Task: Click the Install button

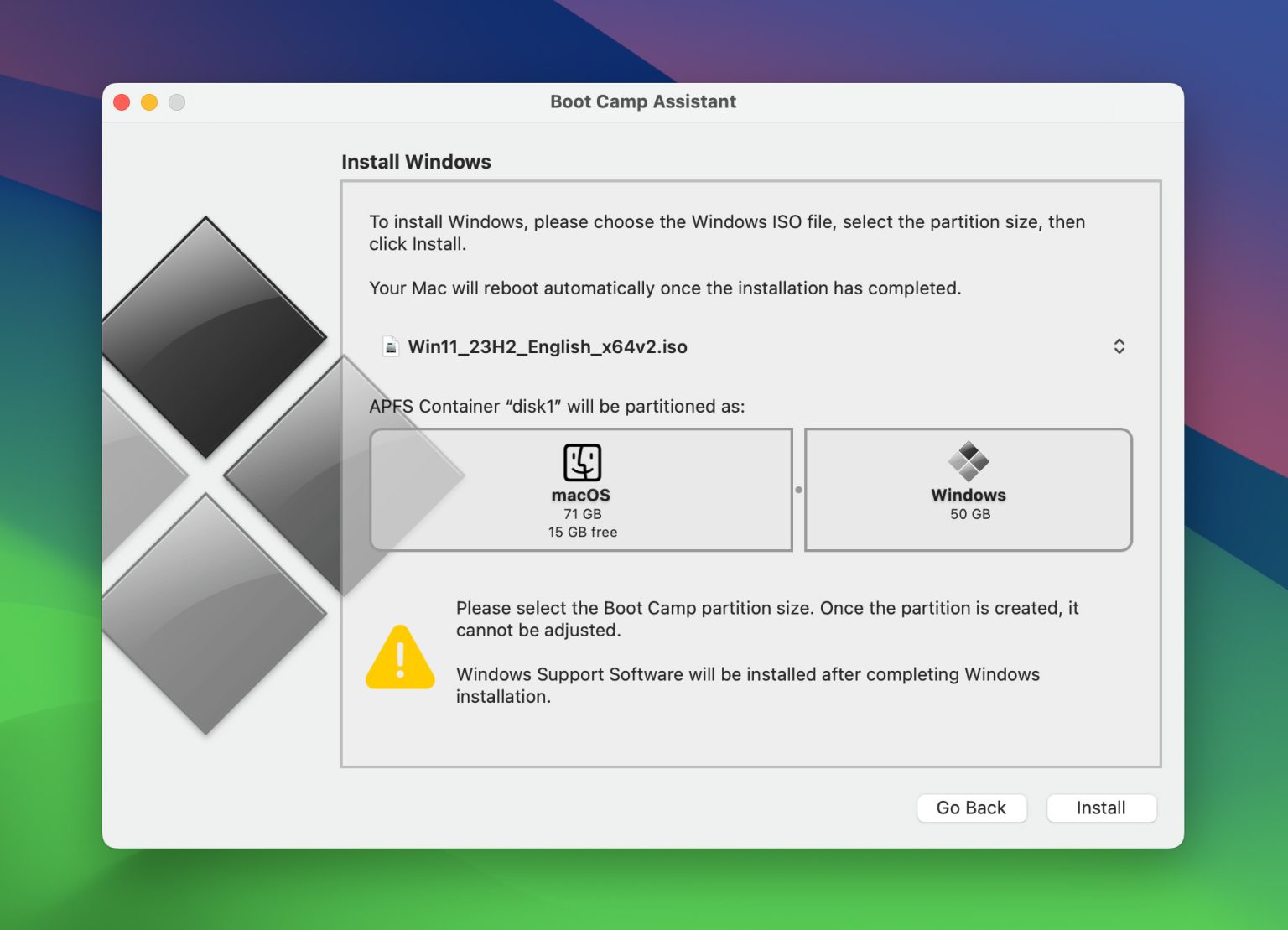Action: coord(1101,808)
